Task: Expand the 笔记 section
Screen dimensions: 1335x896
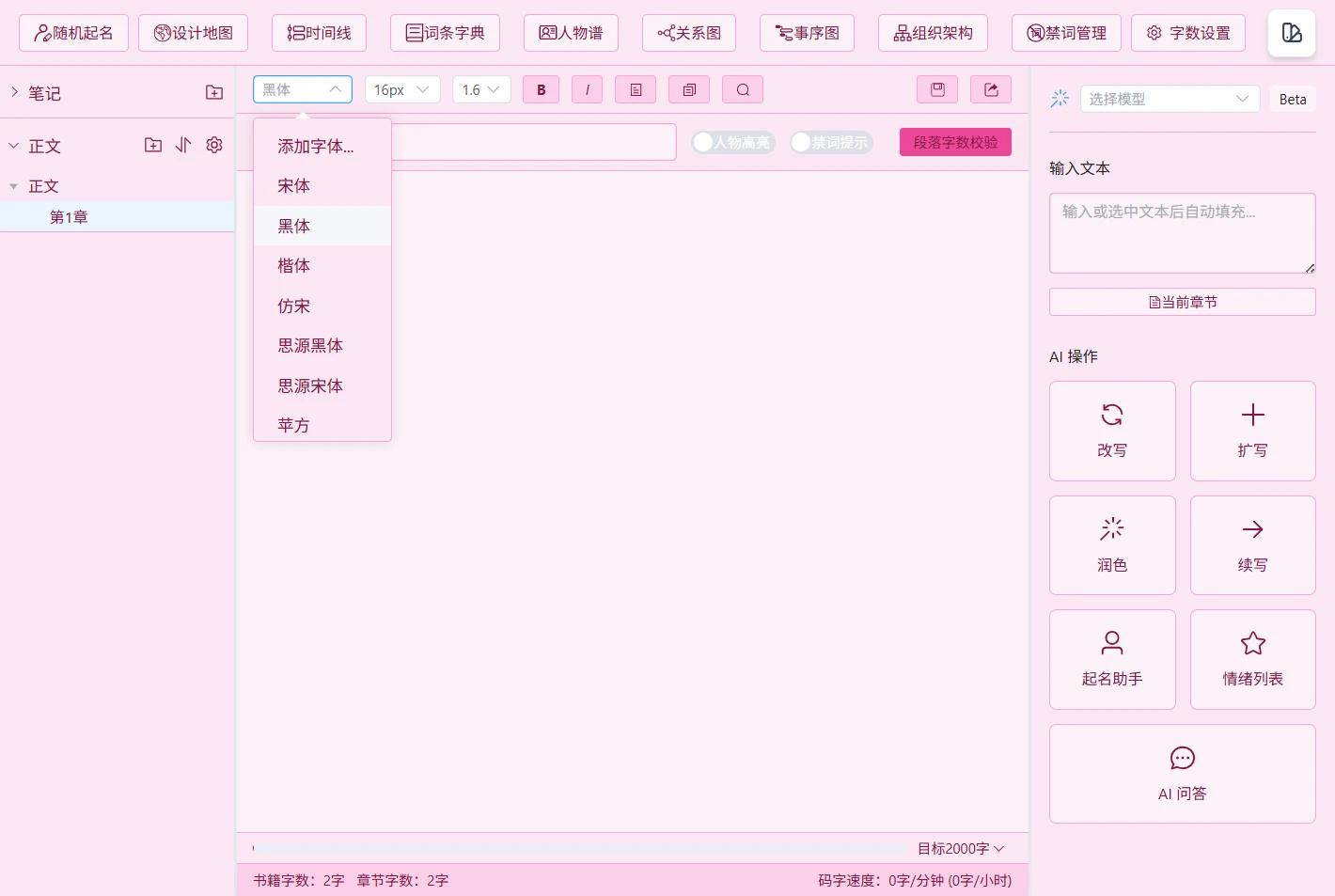Action: [14, 92]
